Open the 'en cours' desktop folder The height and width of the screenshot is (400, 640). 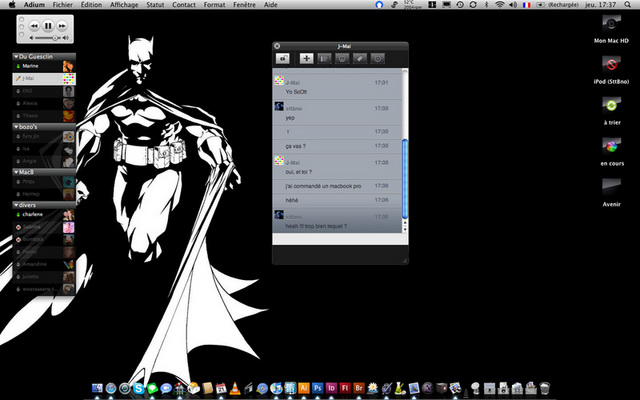click(x=611, y=152)
